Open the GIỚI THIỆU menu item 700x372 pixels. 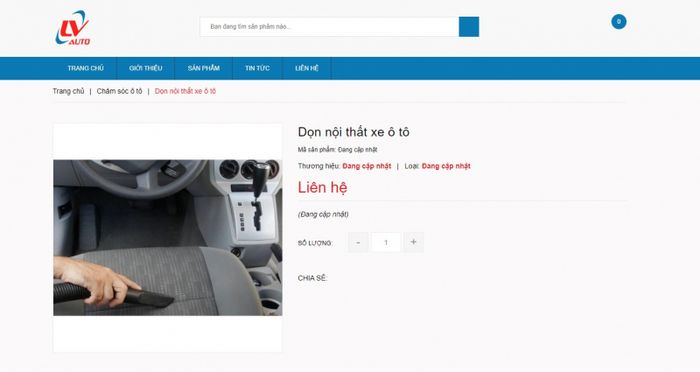[146, 68]
